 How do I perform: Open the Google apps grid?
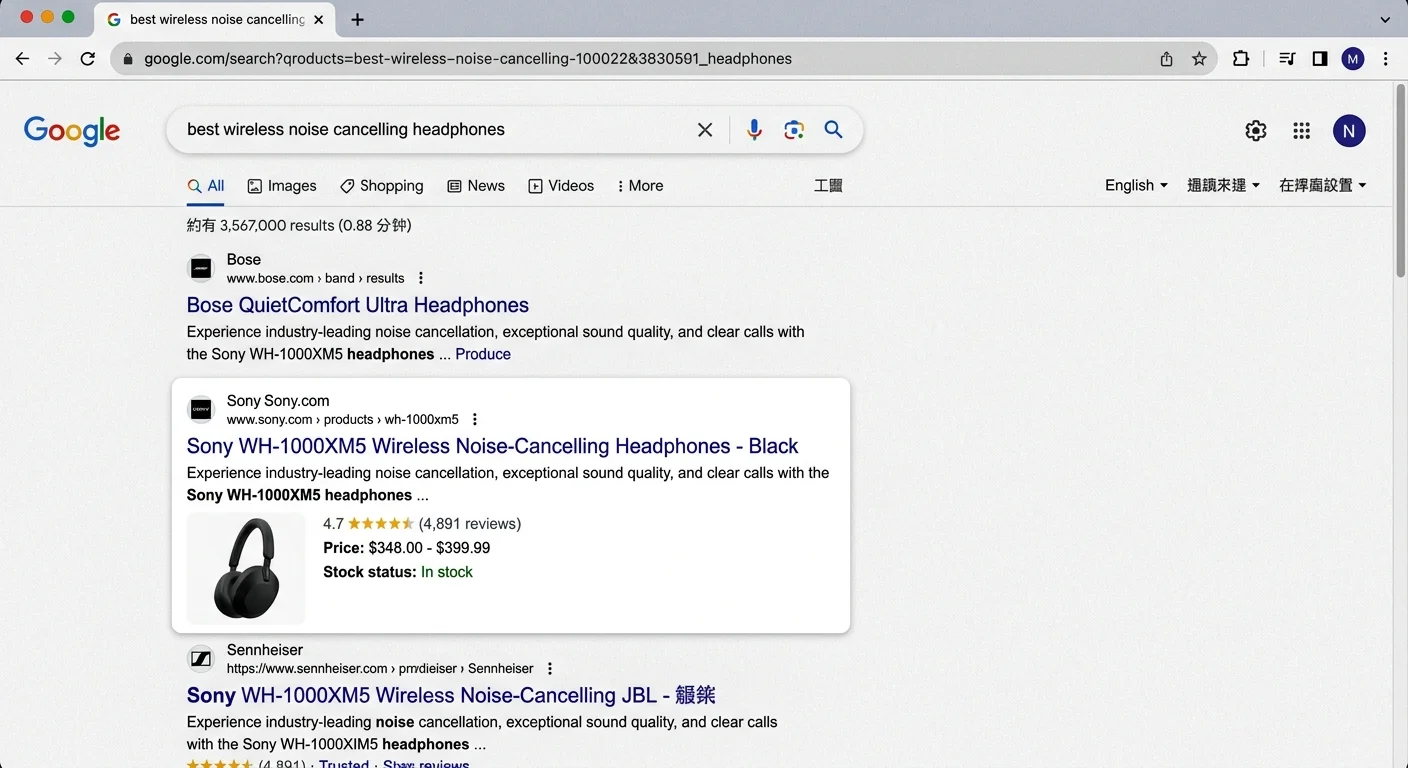(1301, 130)
